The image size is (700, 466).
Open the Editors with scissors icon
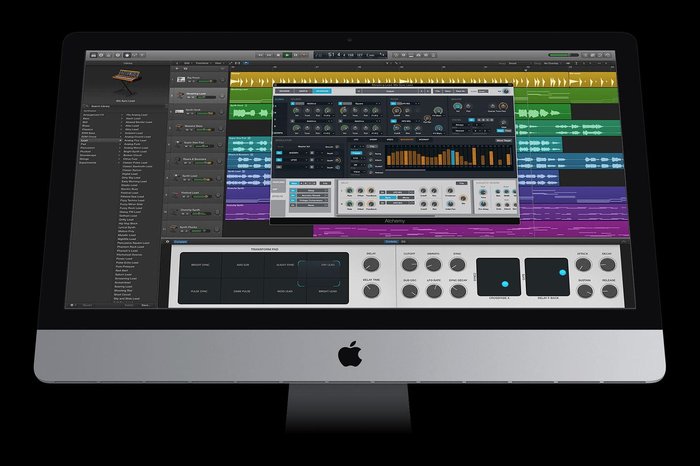(x=142, y=55)
